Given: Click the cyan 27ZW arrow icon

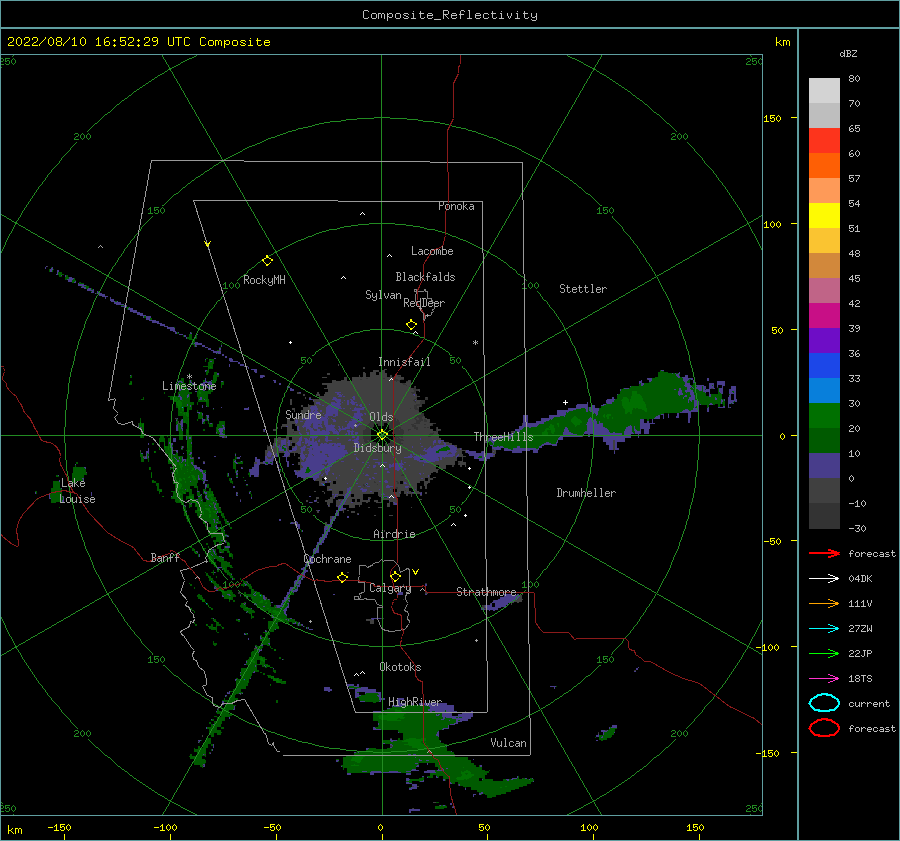Looking at the screenshot, I should (824, 629).
